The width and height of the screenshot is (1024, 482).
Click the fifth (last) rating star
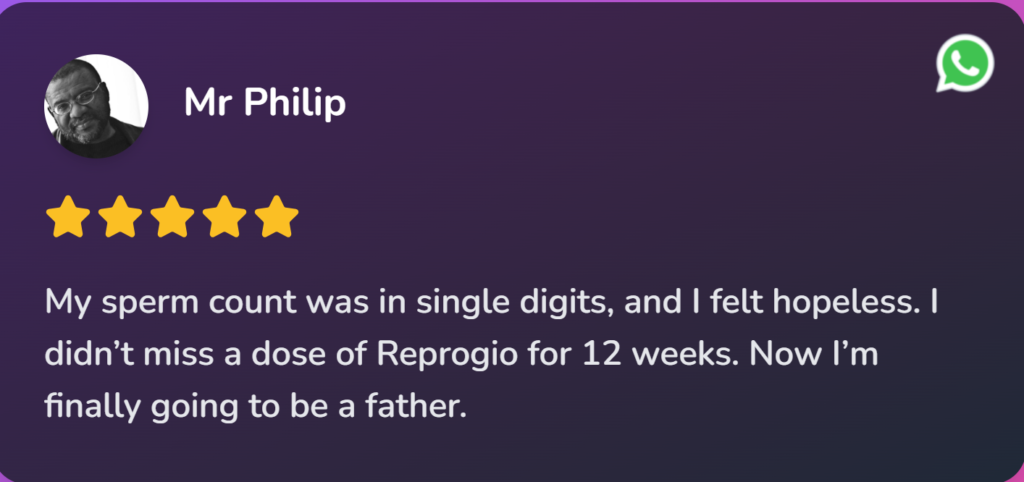pos(276,217)
